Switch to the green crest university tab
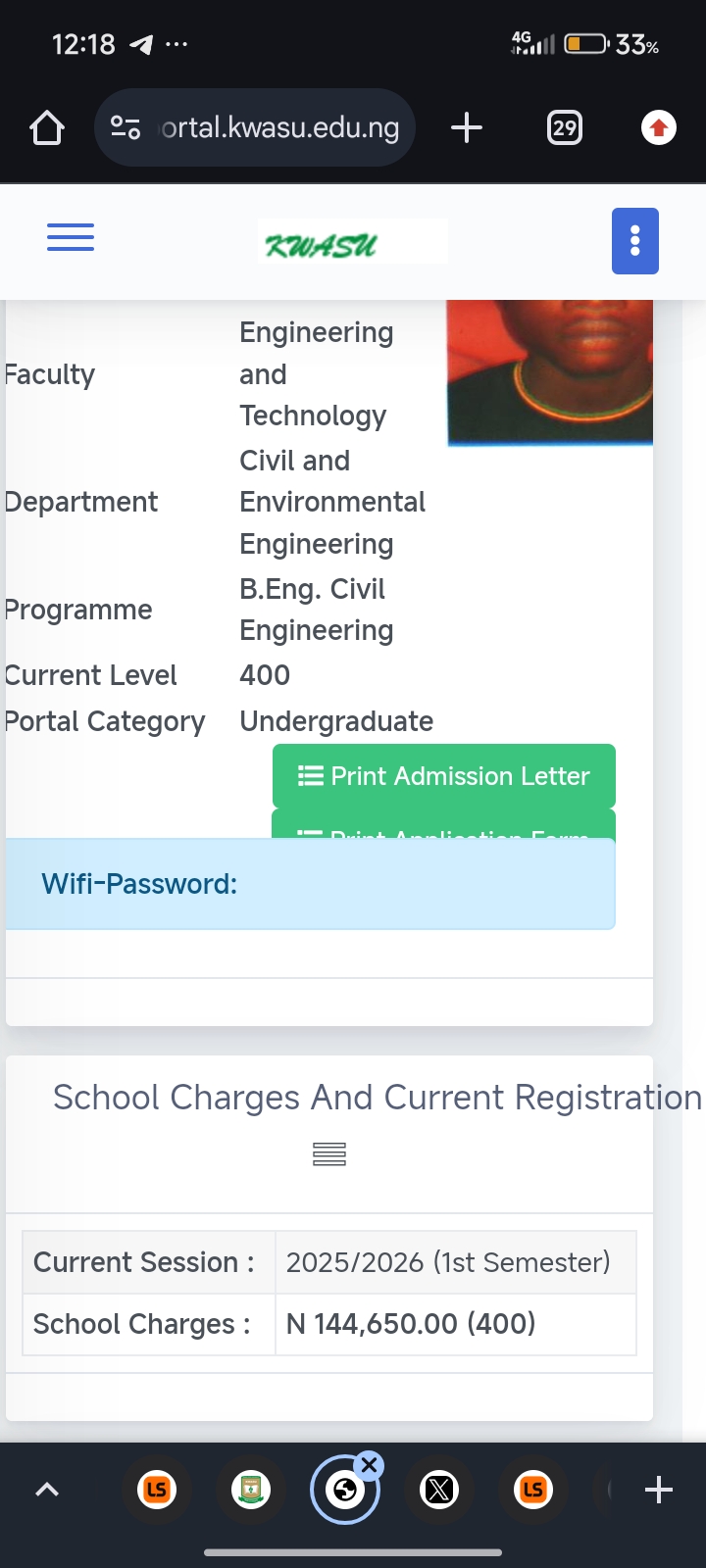The image size is (706, 1568). [x=251, y=1490]
